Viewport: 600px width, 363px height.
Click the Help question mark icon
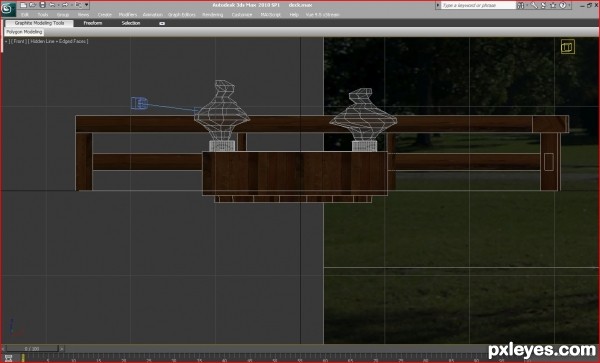click(x=562, y=5)
